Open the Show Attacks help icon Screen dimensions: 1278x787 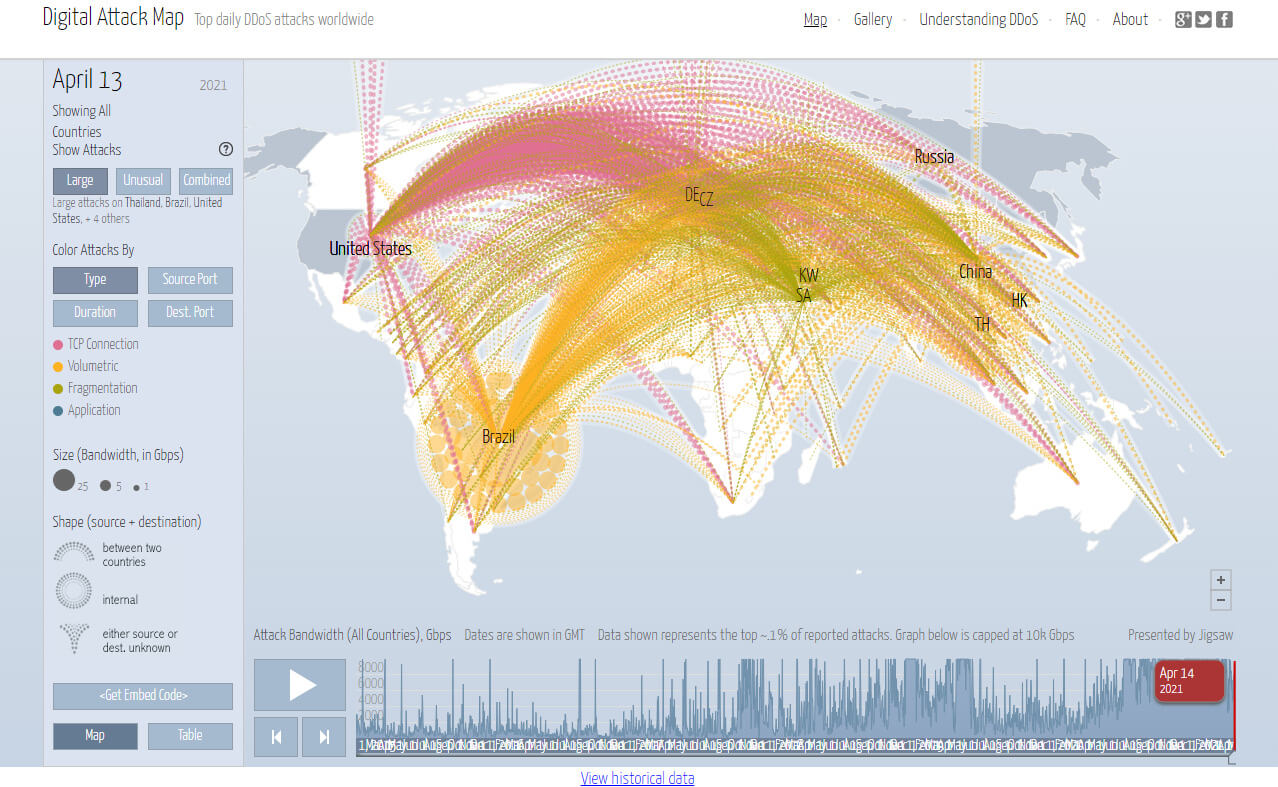225,150
